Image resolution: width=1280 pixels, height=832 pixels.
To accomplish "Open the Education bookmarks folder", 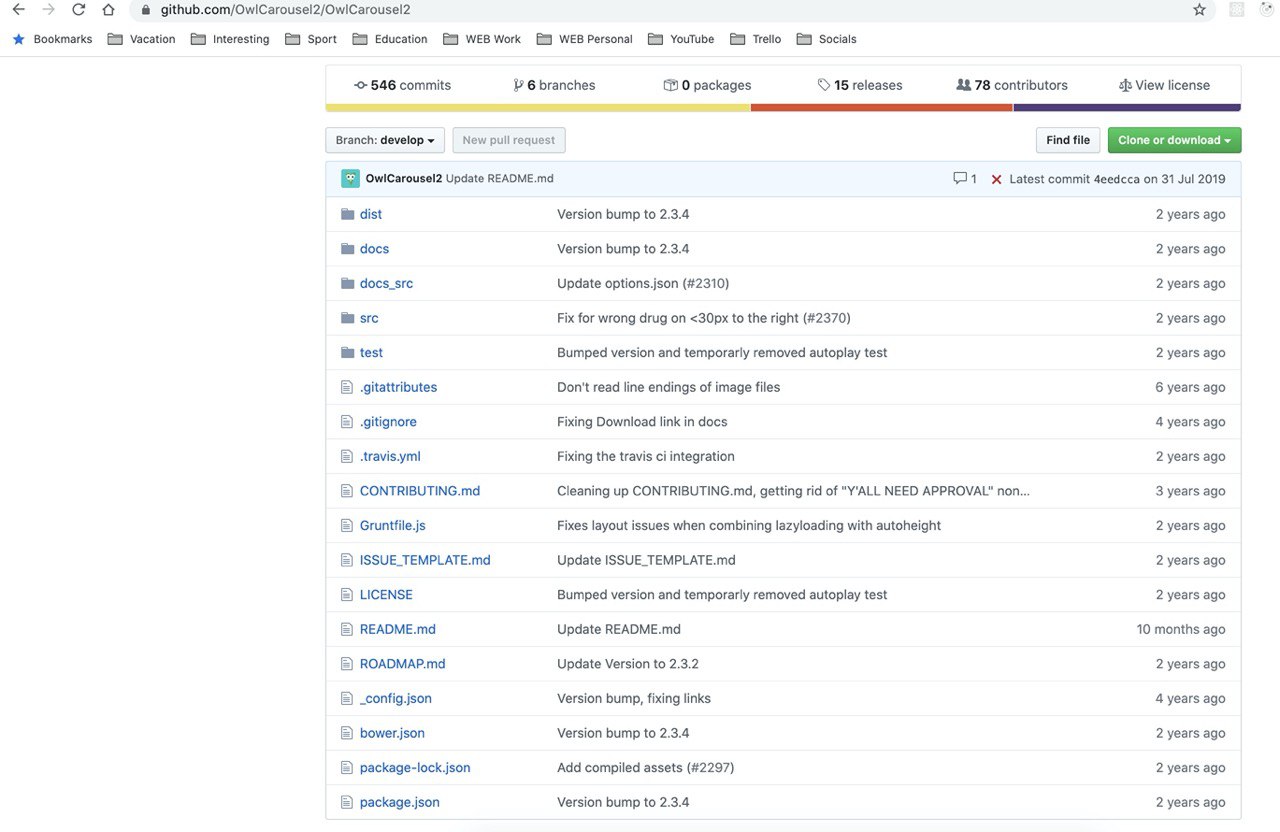I will pyautogui.click(x=389, y=39).
